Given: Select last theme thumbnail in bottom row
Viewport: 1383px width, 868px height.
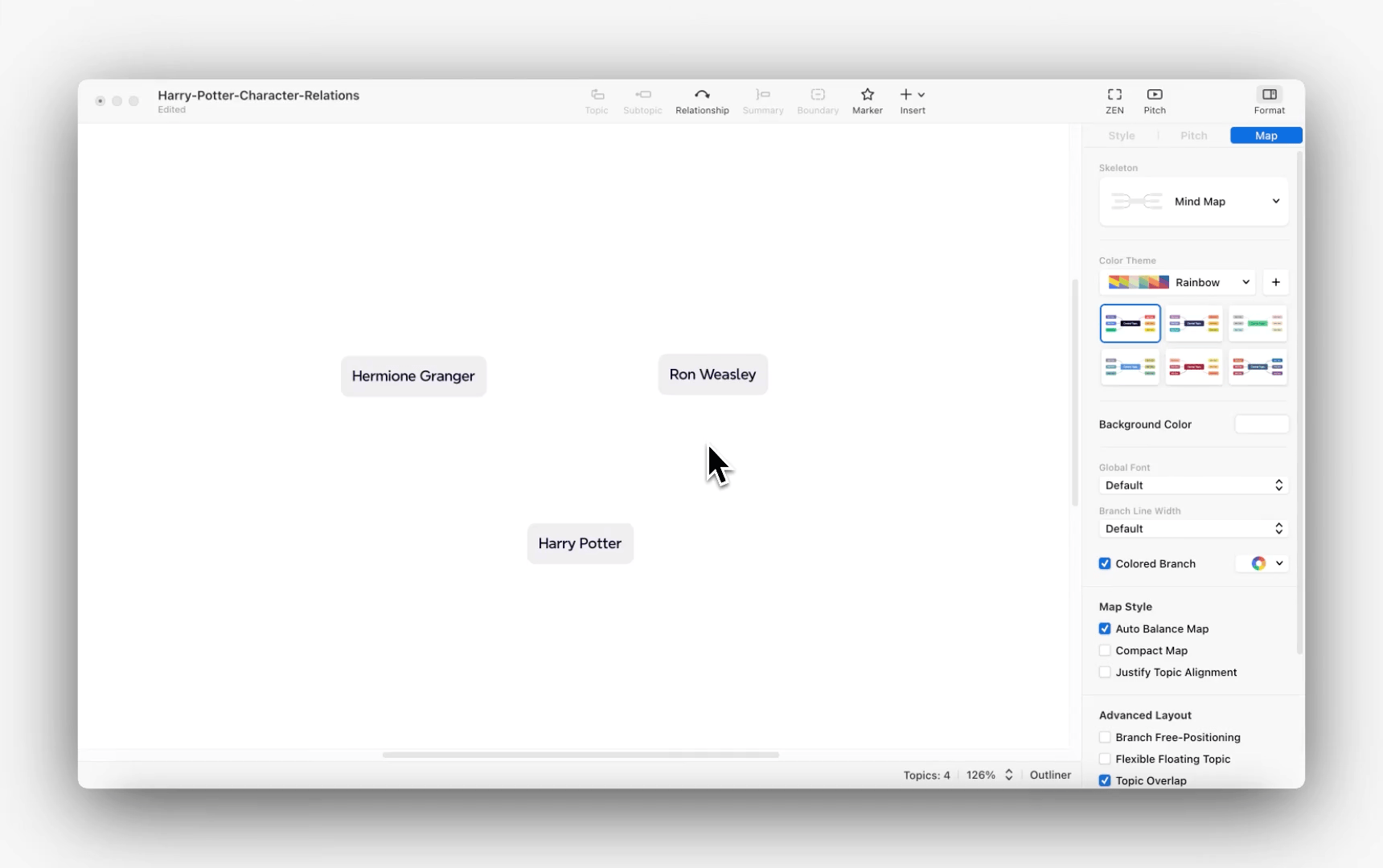Looking at the screenshot, I should [1258, 366].
